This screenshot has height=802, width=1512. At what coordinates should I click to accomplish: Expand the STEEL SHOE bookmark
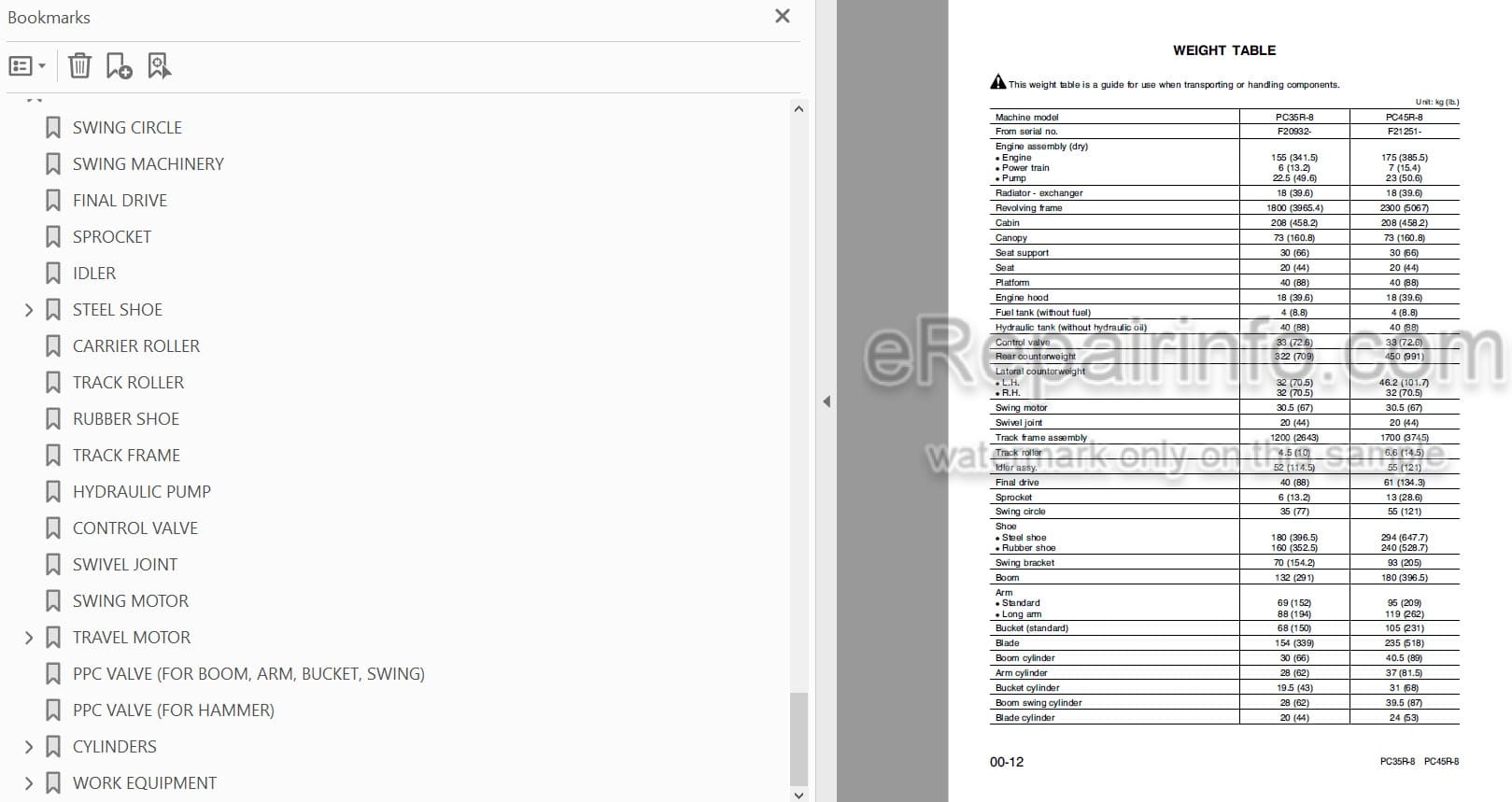[28, 310]
